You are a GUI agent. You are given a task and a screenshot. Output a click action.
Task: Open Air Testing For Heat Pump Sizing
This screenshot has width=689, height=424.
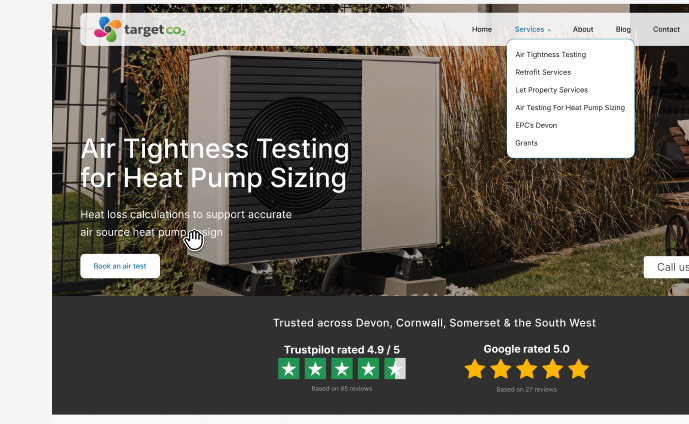click(570, 108)
